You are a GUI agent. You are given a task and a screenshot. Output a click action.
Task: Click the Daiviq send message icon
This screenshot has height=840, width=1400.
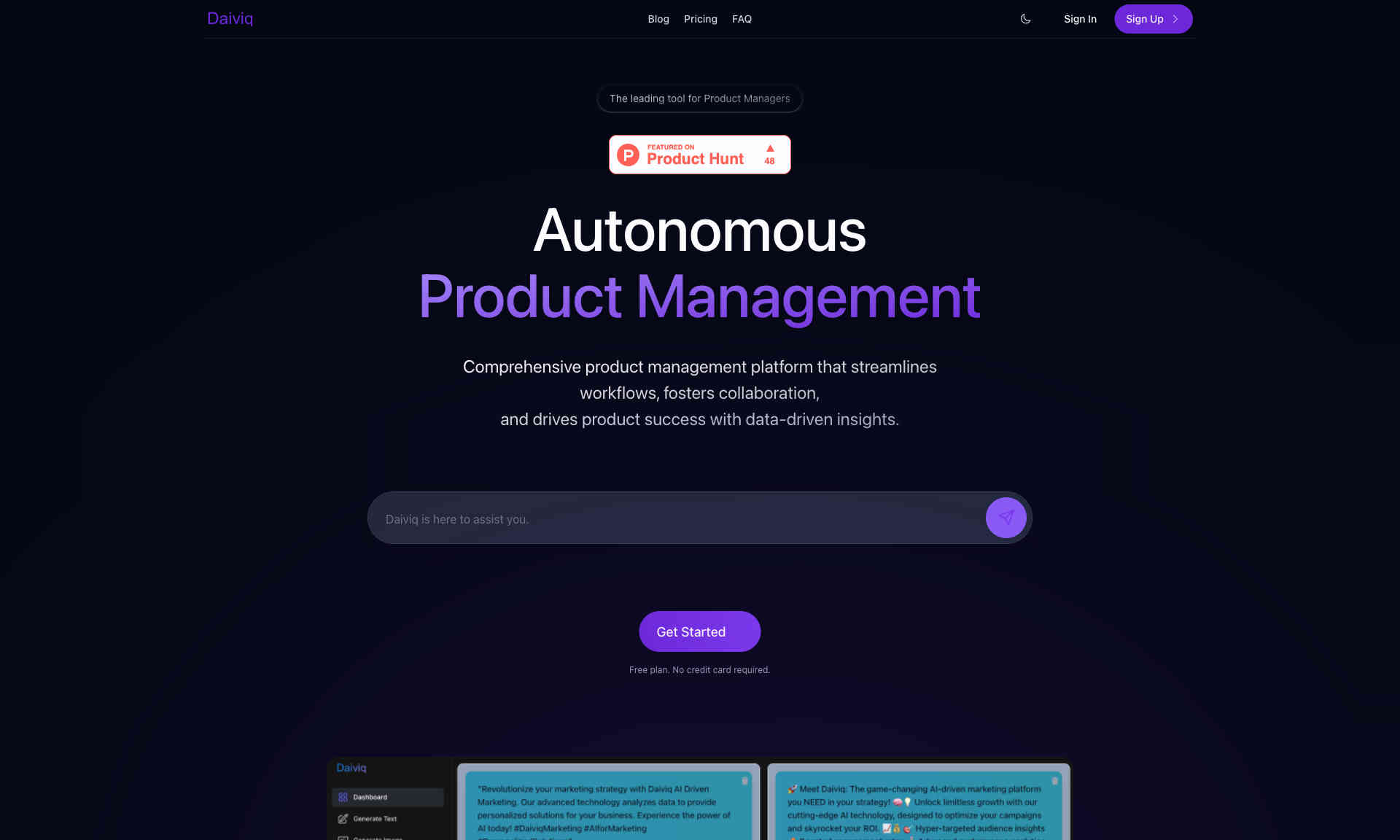[1006, 518]
